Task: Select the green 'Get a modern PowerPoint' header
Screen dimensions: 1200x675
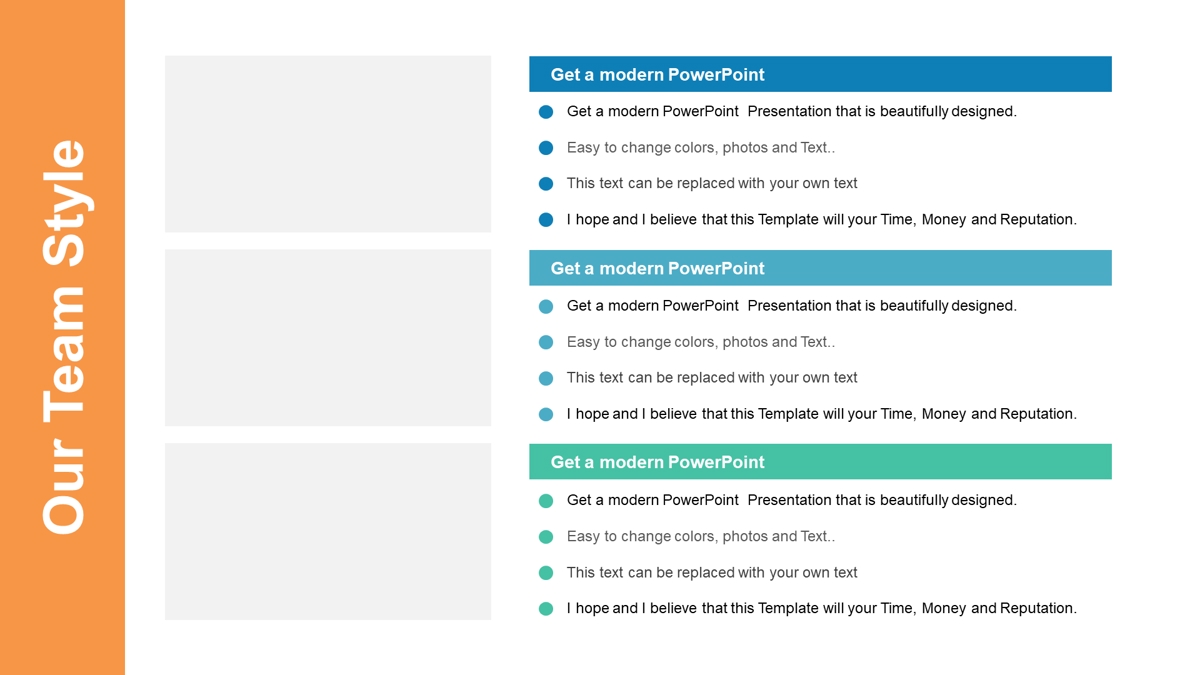Action: click(x=820, y=462)
